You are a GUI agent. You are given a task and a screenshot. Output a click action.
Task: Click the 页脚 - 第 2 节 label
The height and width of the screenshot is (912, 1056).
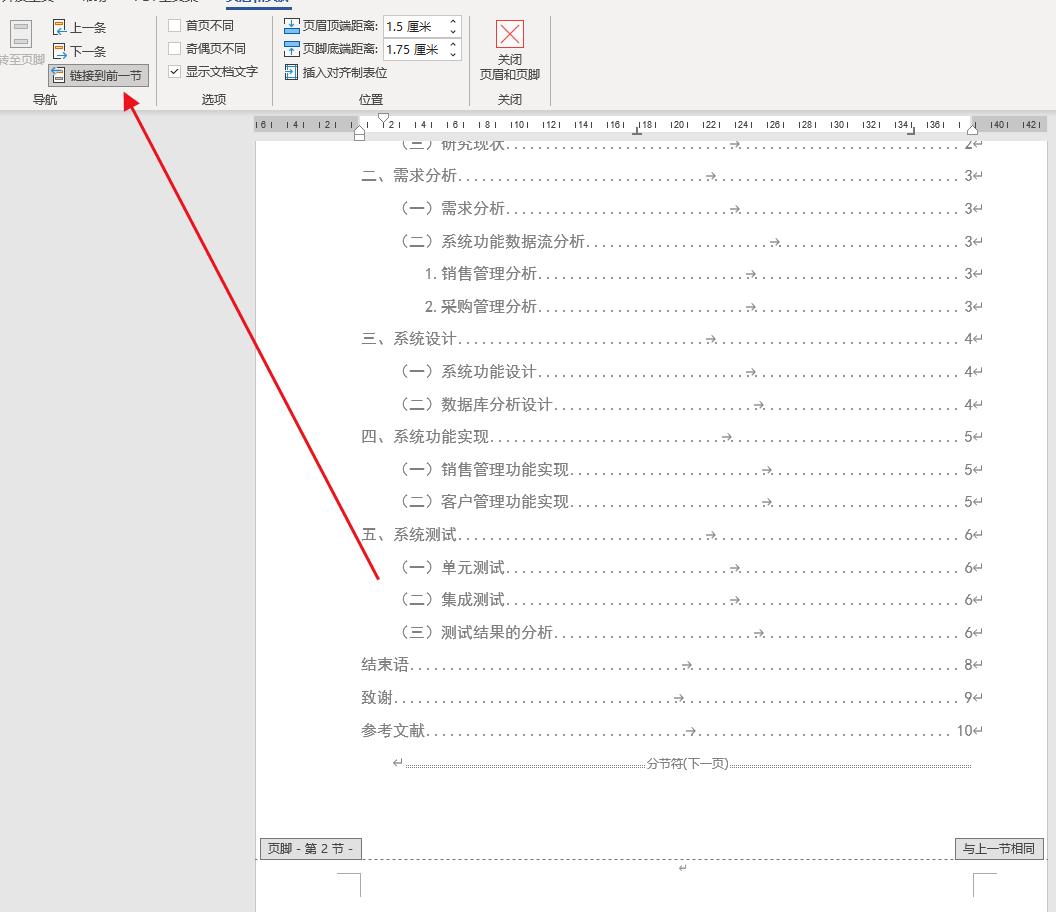[x=310, y=848]
